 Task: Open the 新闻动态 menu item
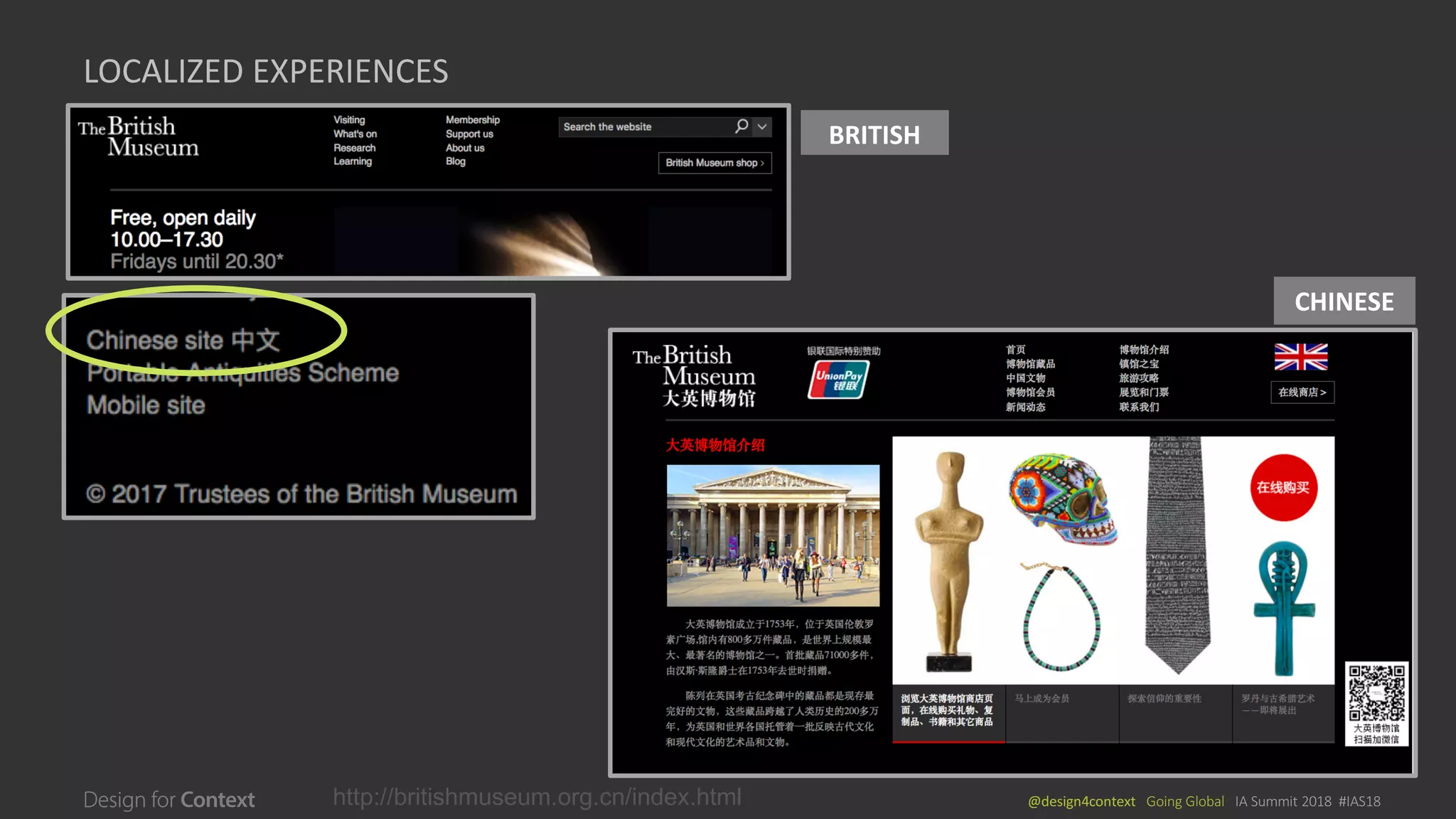[1025, 407]
